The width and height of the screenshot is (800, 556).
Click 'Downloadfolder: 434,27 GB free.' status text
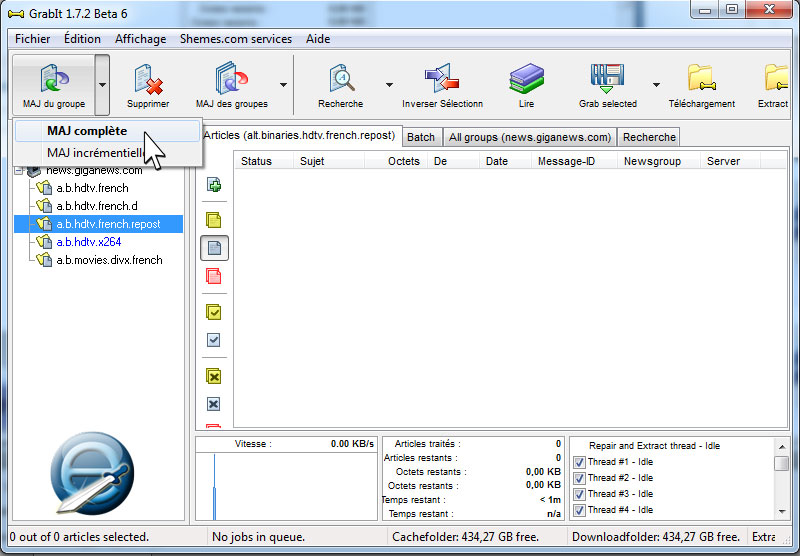(x=656, y=537)
